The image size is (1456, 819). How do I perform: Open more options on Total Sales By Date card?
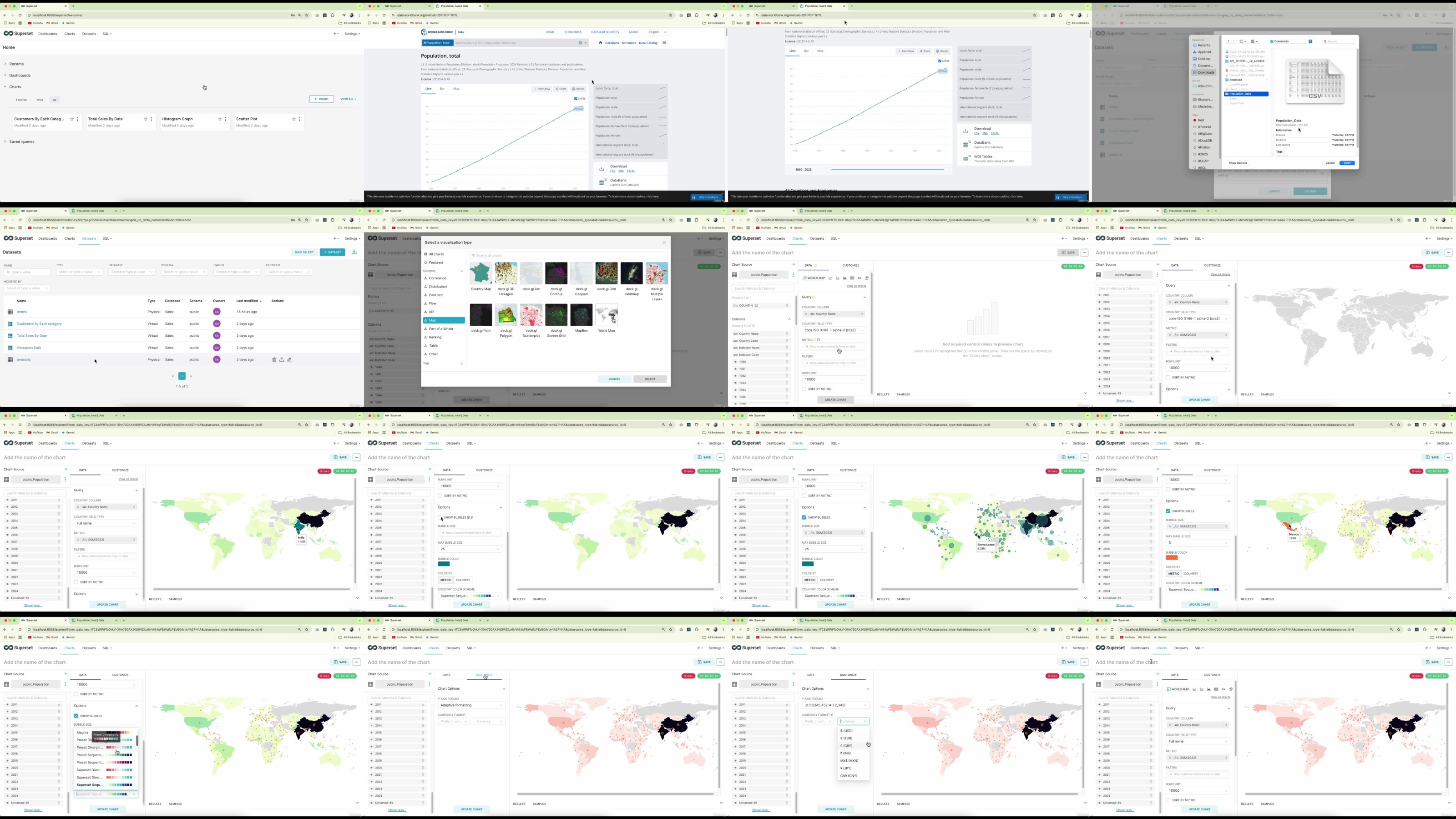[152, 119]
